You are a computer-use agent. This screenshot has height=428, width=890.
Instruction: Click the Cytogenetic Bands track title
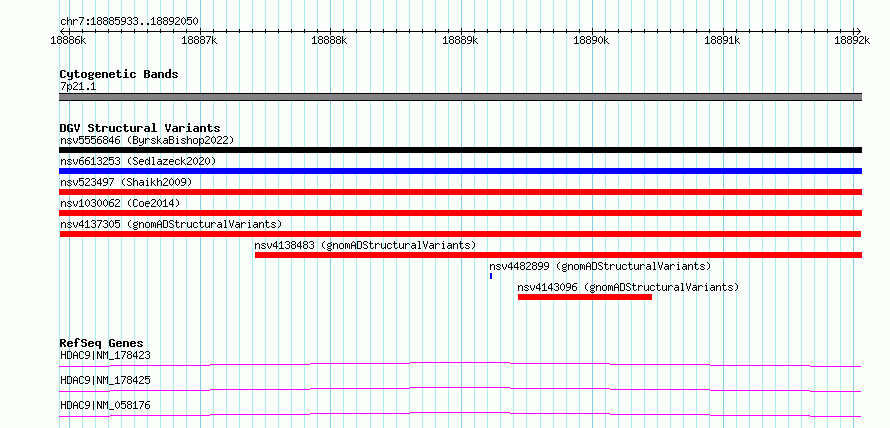pos(119,74)
